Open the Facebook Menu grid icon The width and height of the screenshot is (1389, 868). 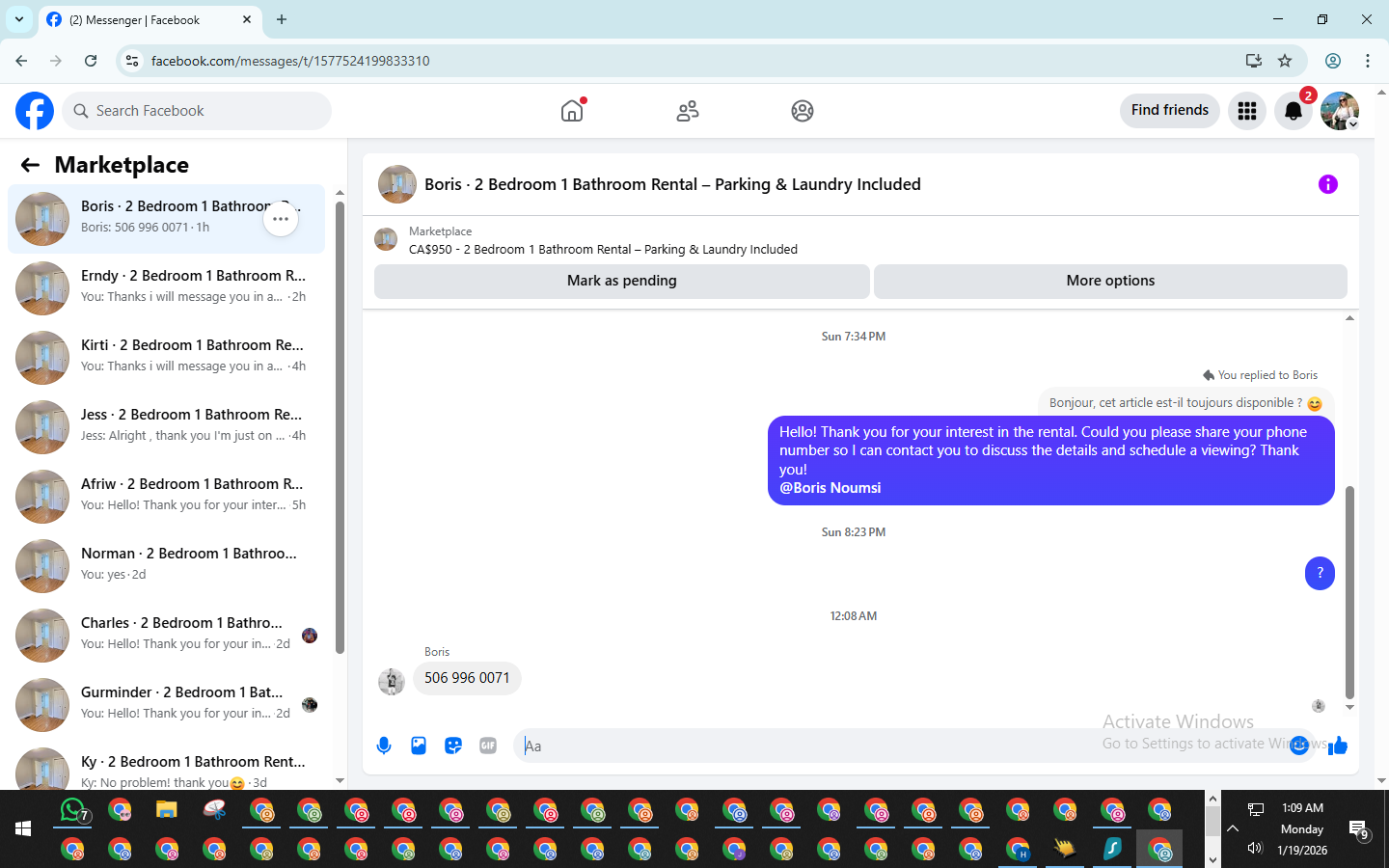1247,111
